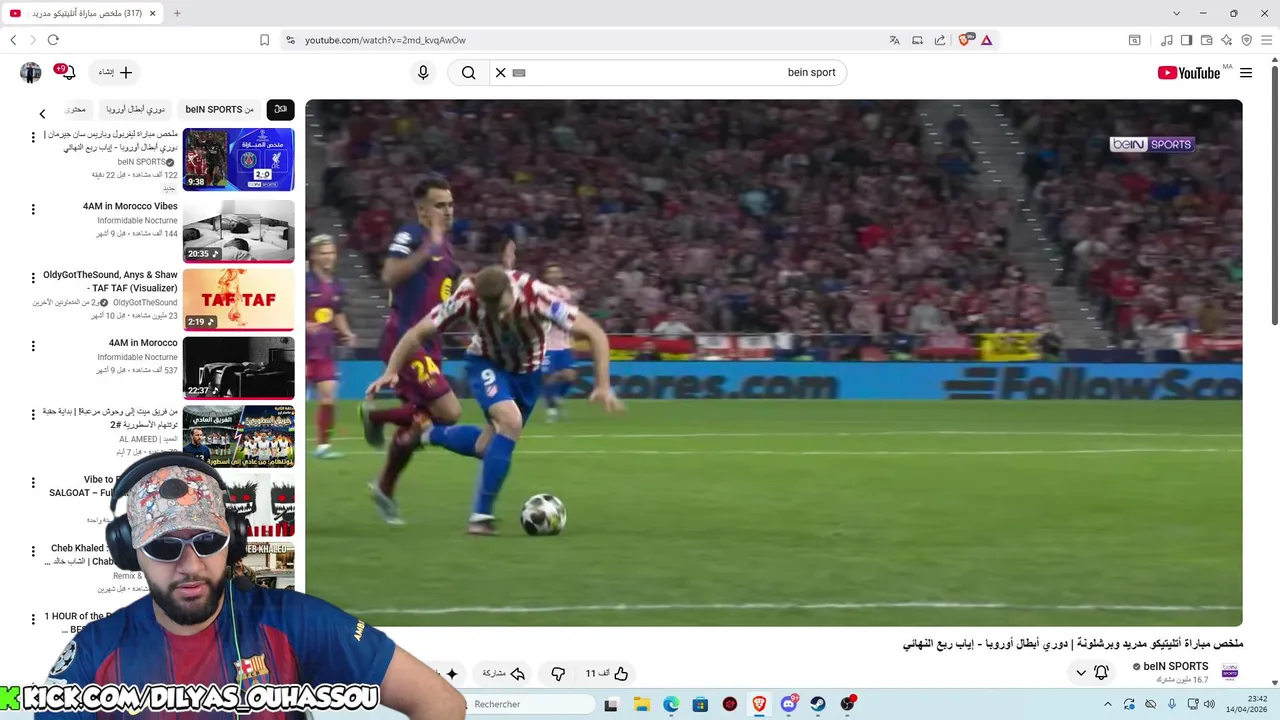Click the address bar URL
The image size is (1280, 720).
(385, 40)
